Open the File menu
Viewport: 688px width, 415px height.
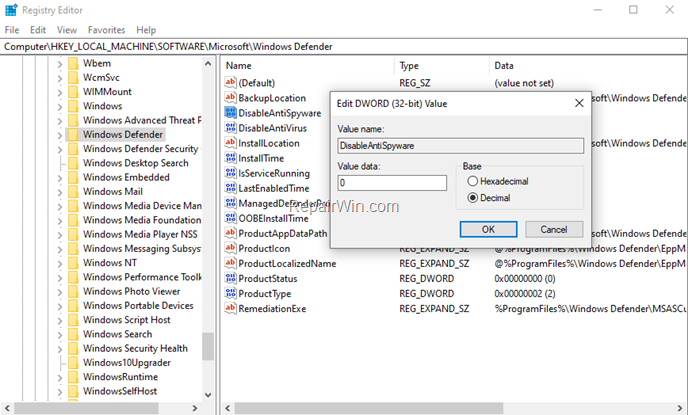[x=12, y=30]
